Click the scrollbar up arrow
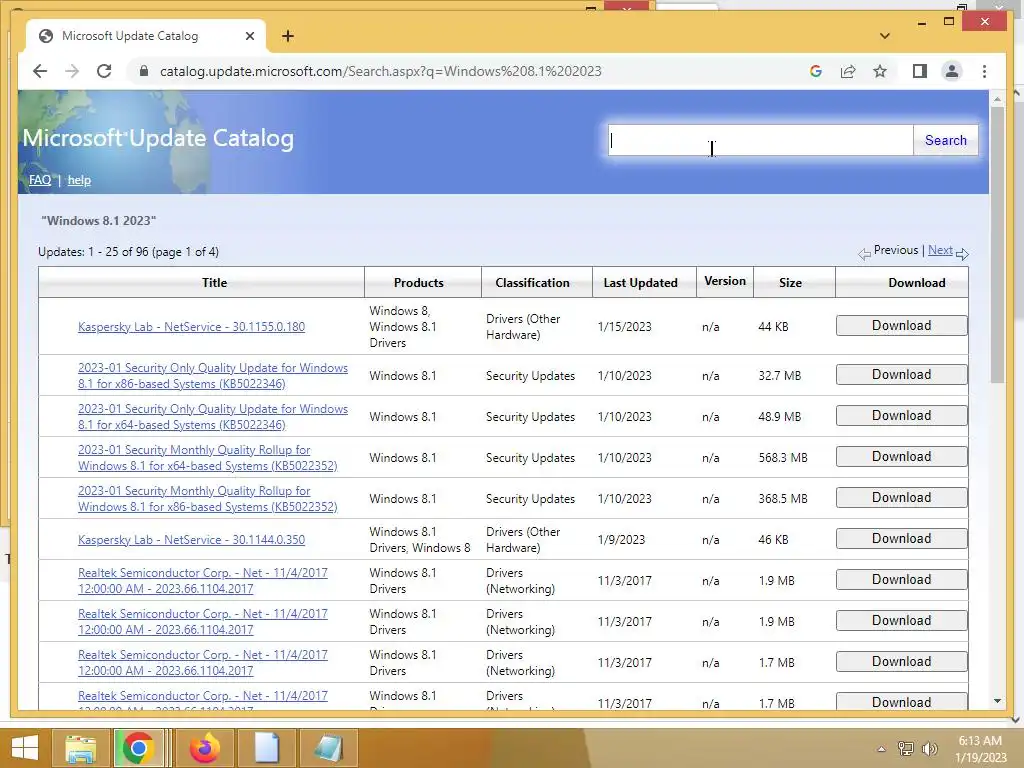Screen dimensions: 1024x768 point(997,99)
